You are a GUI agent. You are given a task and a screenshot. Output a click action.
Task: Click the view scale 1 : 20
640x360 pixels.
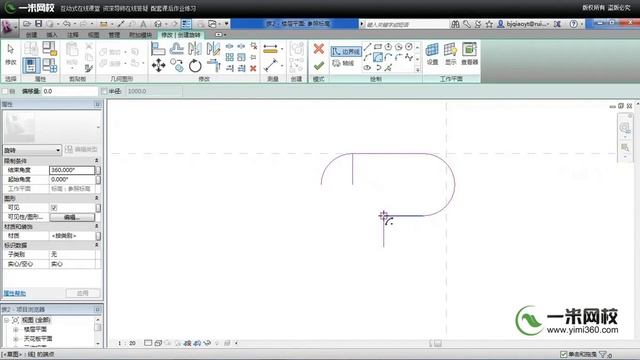coord(127,343)
